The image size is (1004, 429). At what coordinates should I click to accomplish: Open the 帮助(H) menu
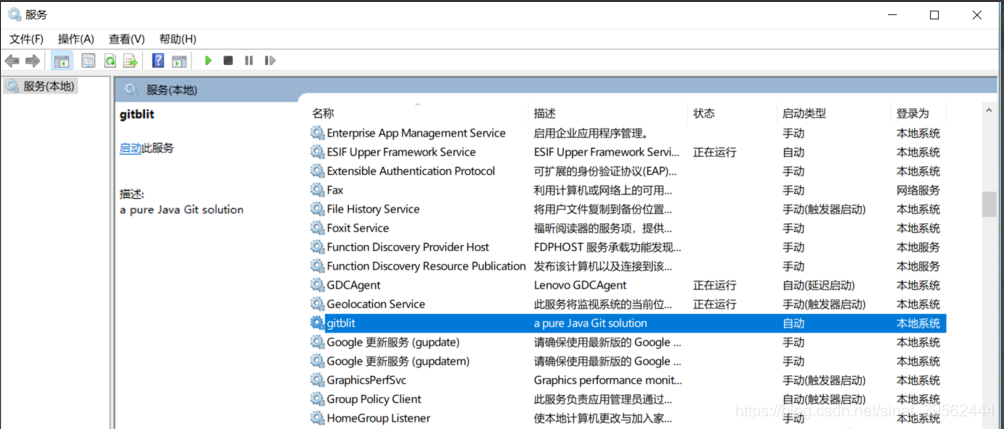click(x=177, y=39)
